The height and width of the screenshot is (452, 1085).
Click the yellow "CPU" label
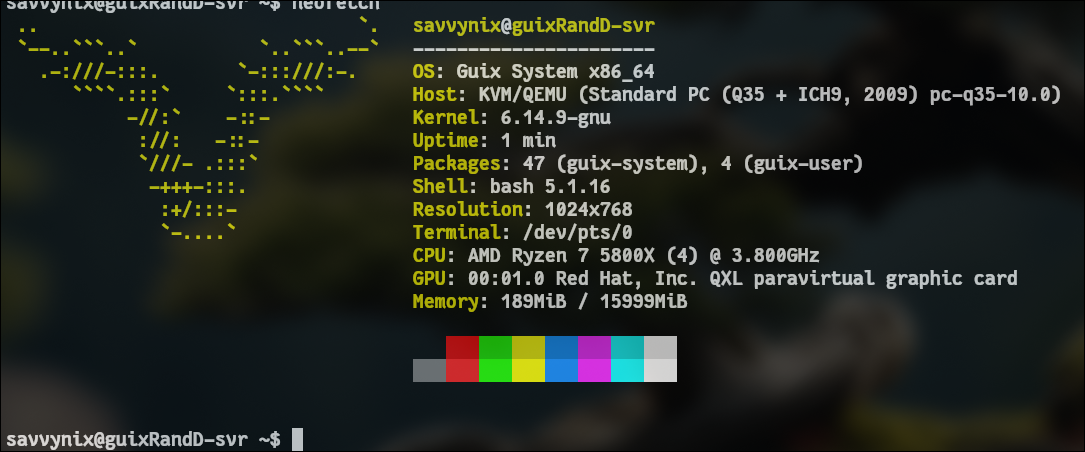(430, 255)
